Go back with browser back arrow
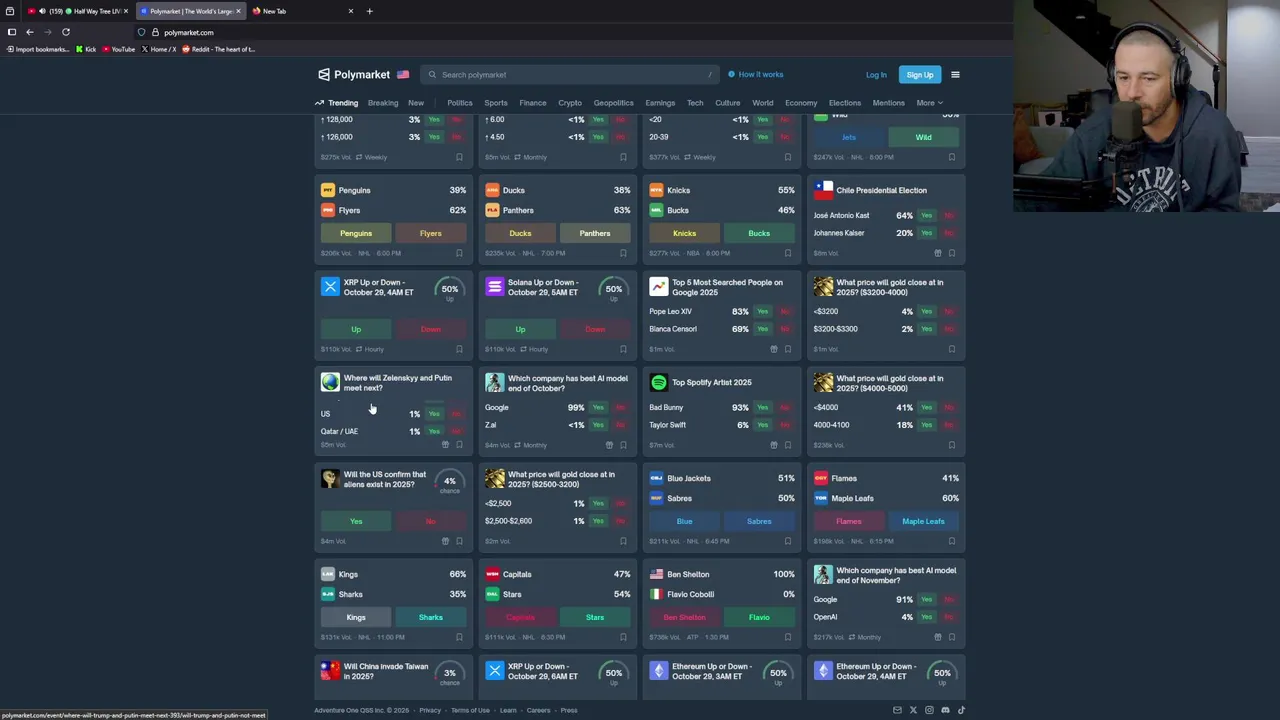 [29, 32]
